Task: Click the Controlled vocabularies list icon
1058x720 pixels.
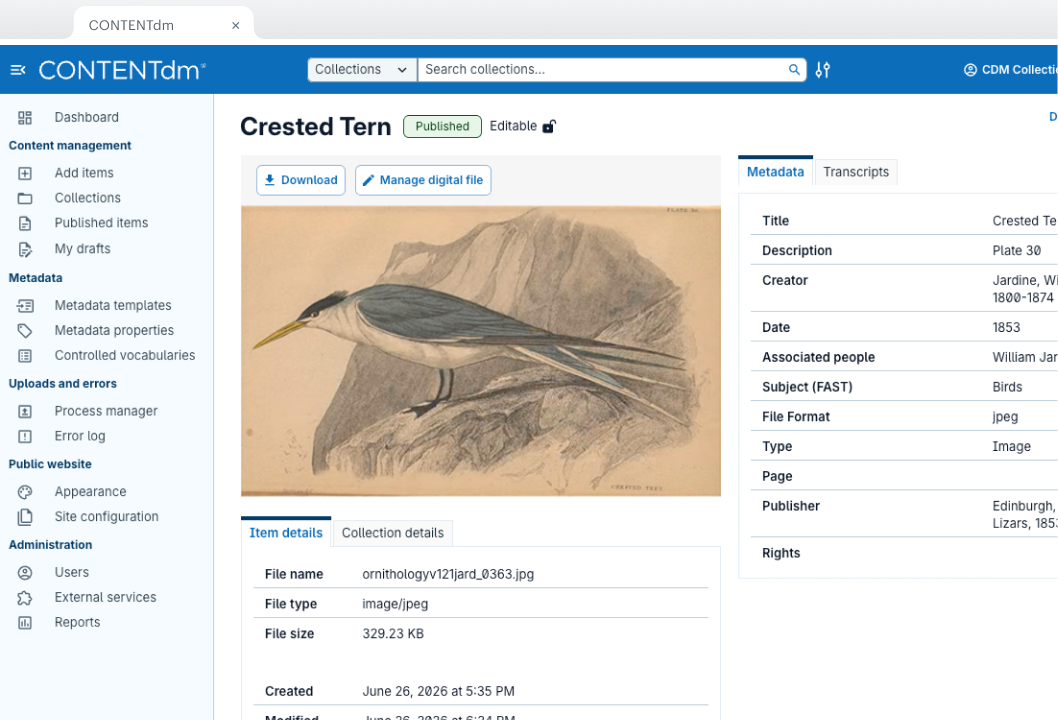Action: tap(25, 356)
